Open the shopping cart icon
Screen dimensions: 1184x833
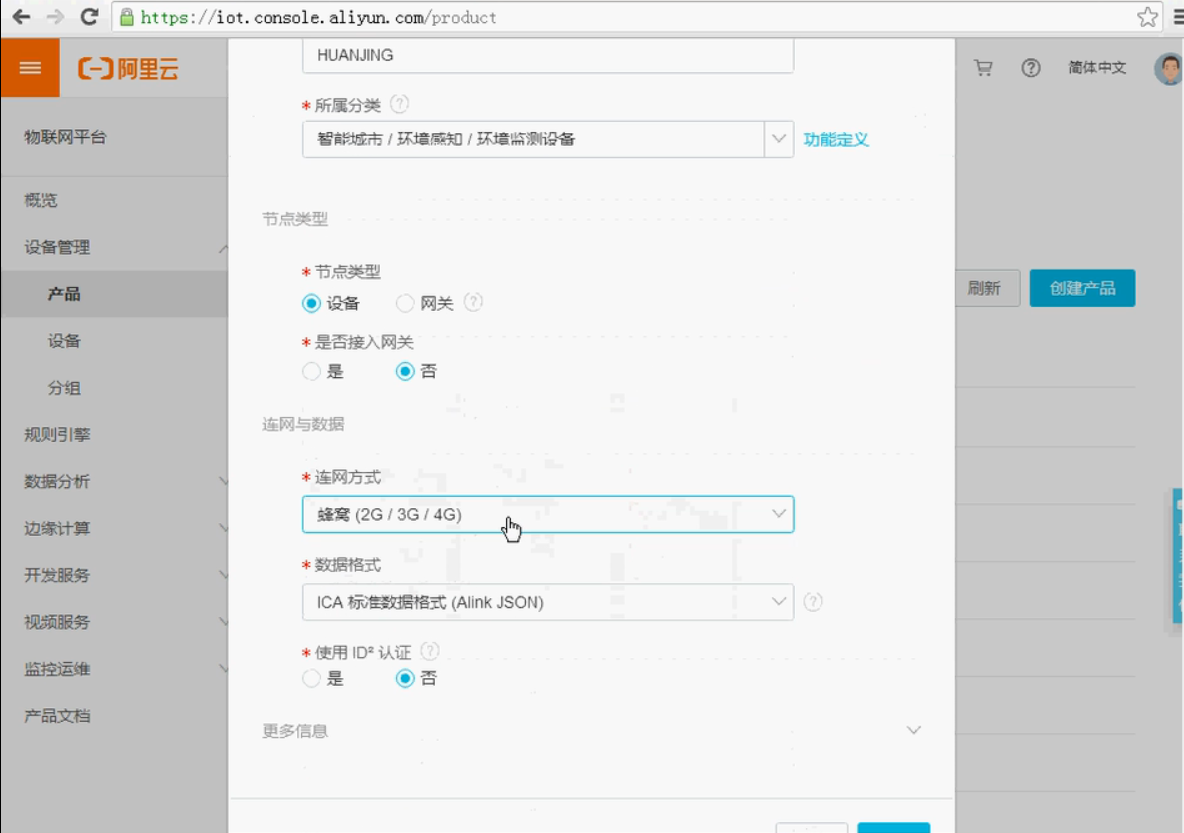click(x=983, y=68)
